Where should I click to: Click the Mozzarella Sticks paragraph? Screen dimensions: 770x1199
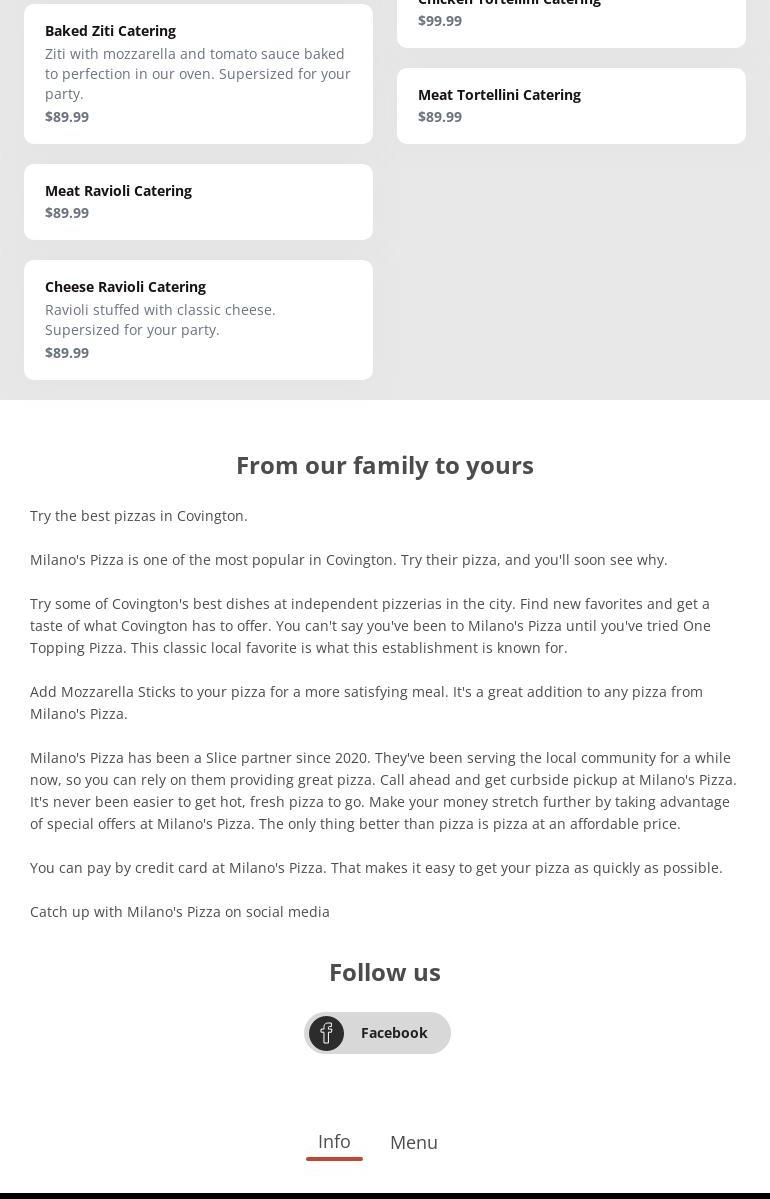pyautogui.click(x=366, y=702)
